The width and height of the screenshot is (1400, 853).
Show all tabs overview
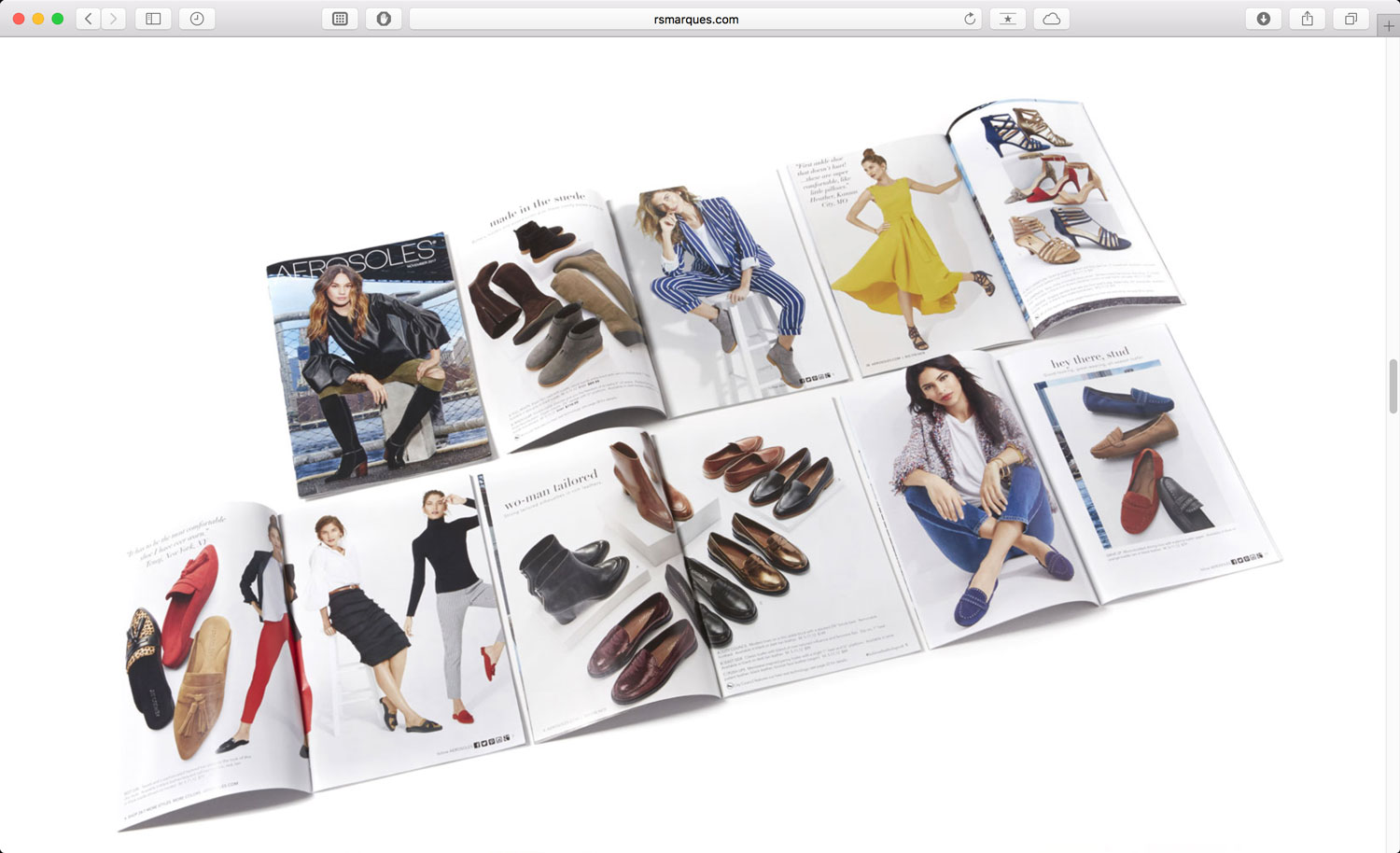click(1351, 19)
